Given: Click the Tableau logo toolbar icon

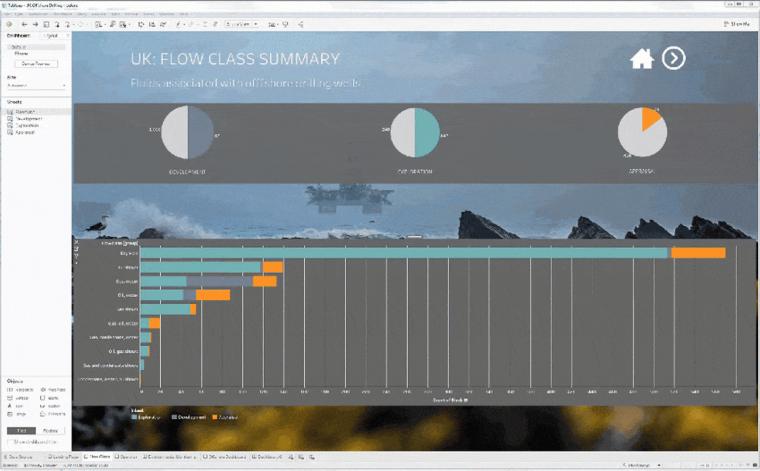Looking at the screenshot, I should (9, 24).
